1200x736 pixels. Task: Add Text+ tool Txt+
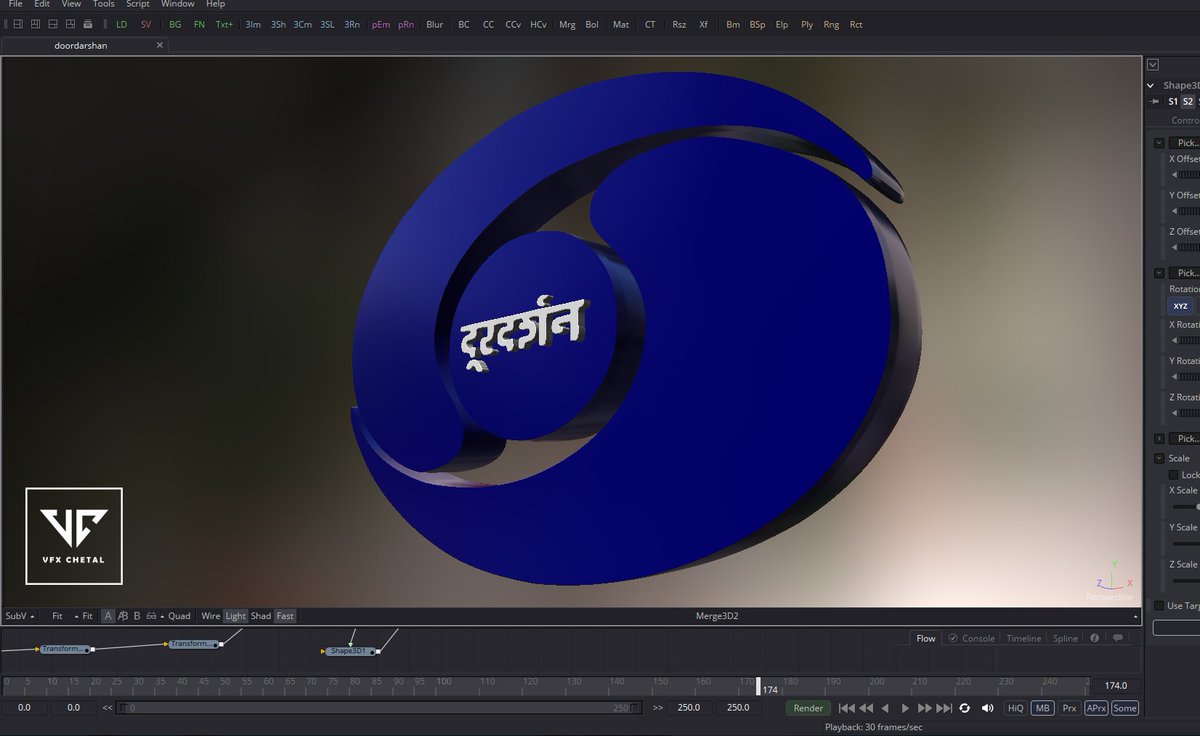[x=225, y=24]
